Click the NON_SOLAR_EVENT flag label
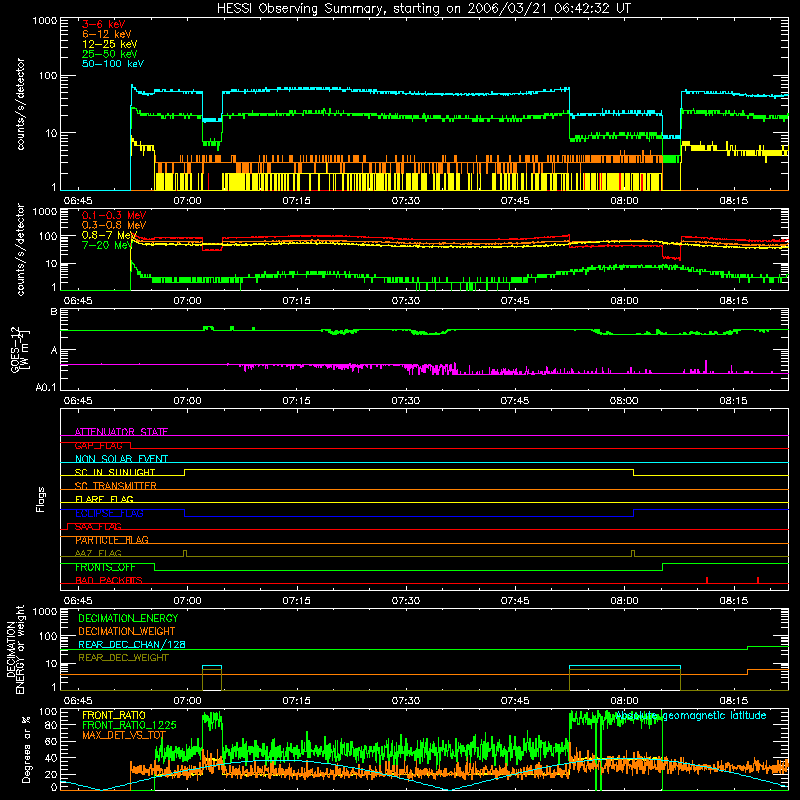 point(121,459)
